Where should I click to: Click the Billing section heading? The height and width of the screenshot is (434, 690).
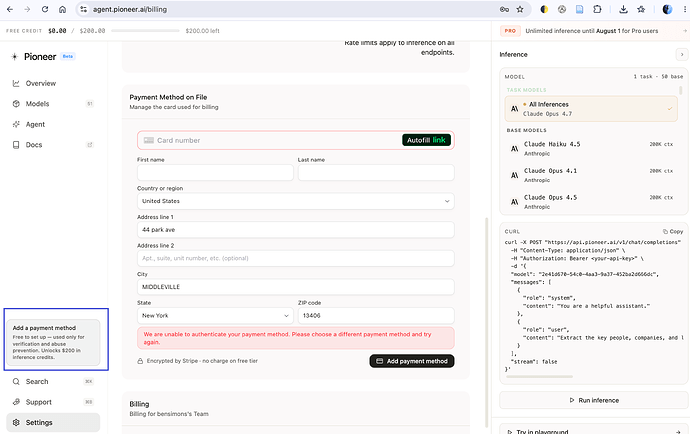coord(139,404)
